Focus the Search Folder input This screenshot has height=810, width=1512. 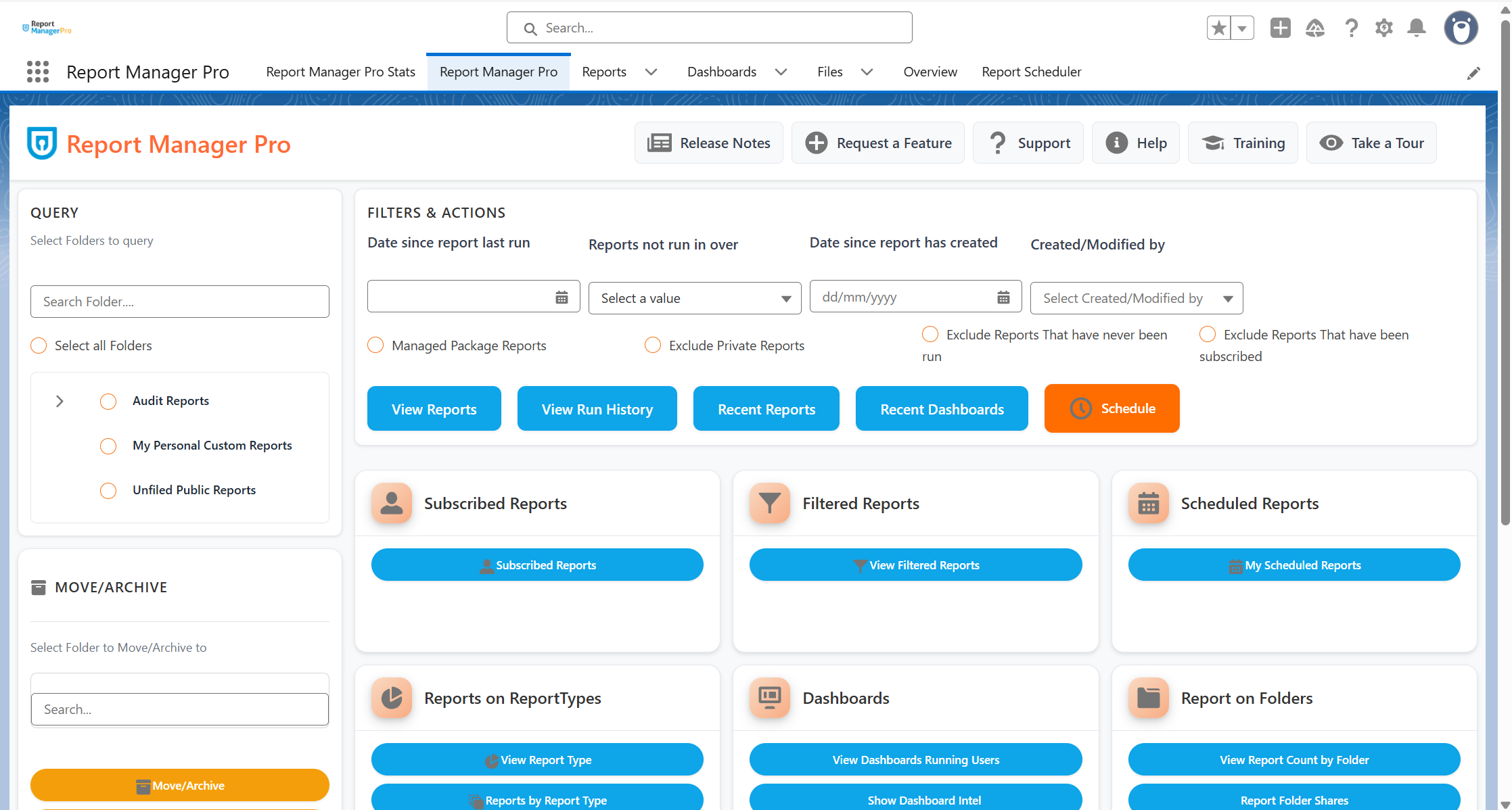point(180,302)
